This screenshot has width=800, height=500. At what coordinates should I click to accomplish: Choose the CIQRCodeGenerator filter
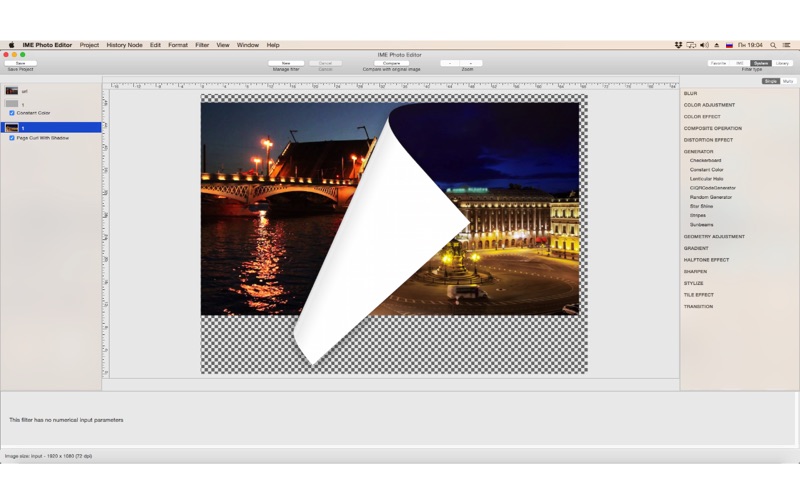pyautogui.click(x=713, y=188)
